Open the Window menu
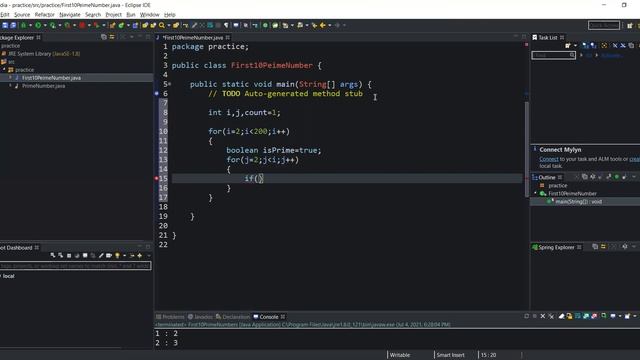640x360 pixels. click(149, 15)
